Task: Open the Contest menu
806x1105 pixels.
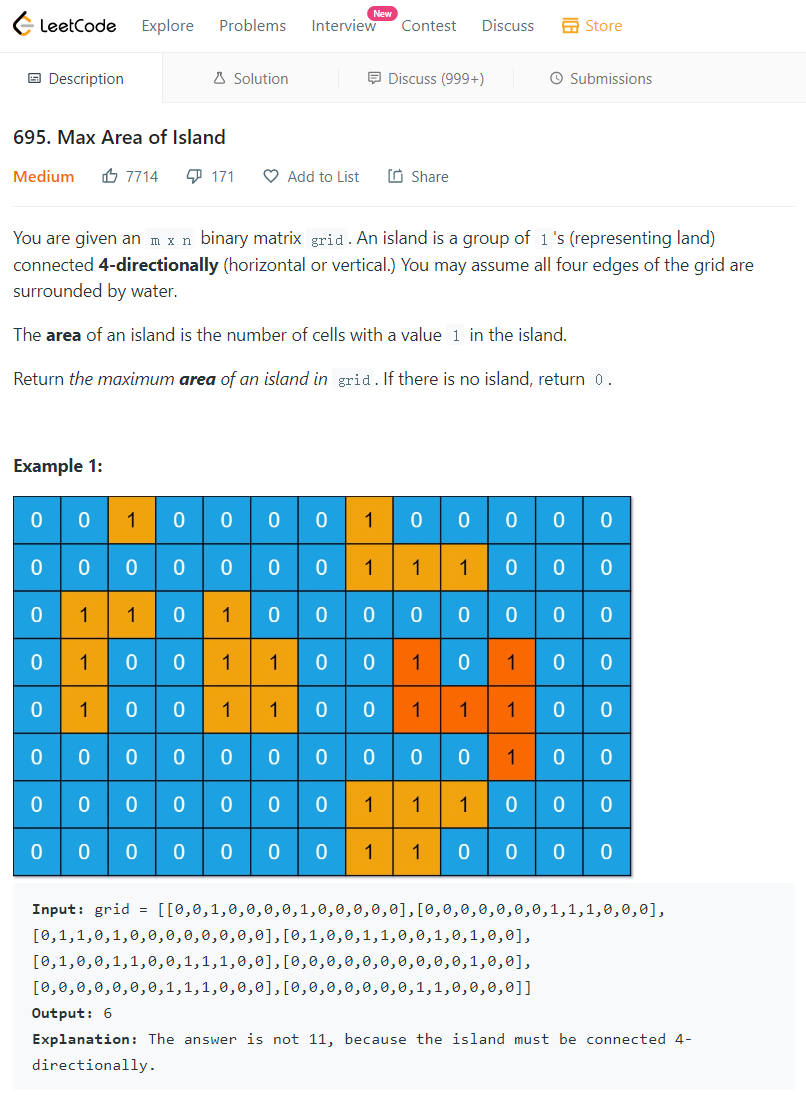Action: point(429,25)
